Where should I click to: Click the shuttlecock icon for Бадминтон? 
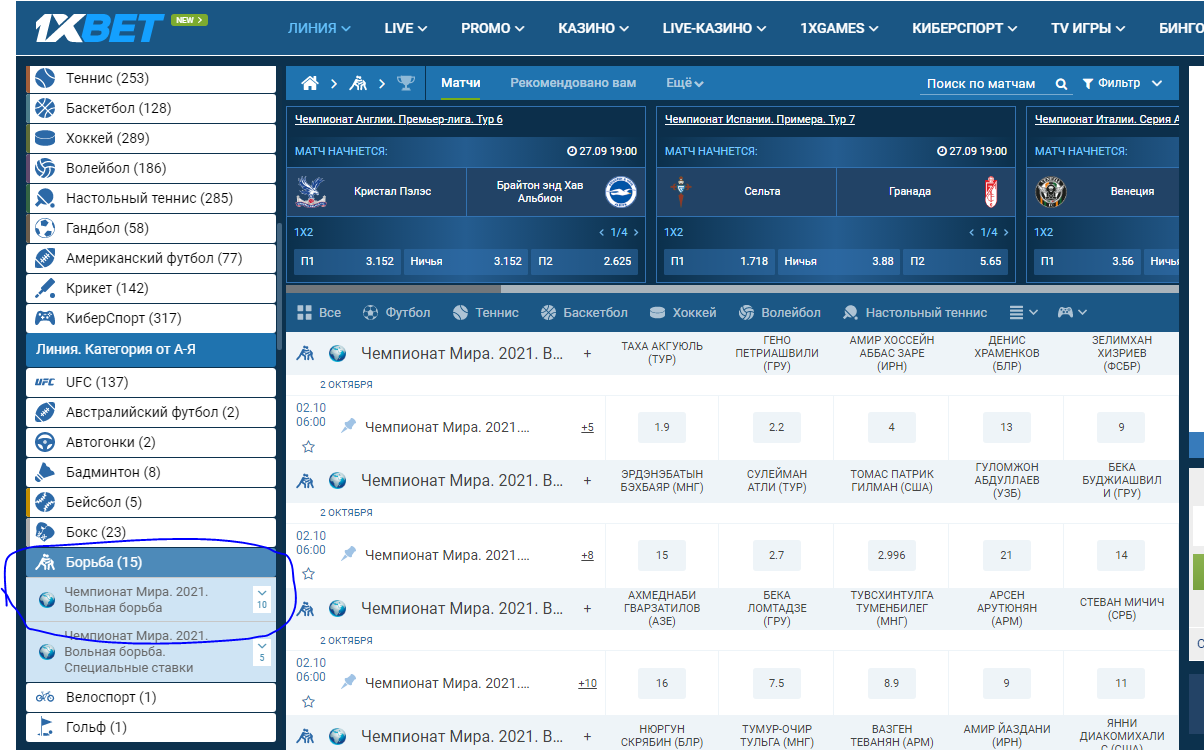click(x=45, y=472)
